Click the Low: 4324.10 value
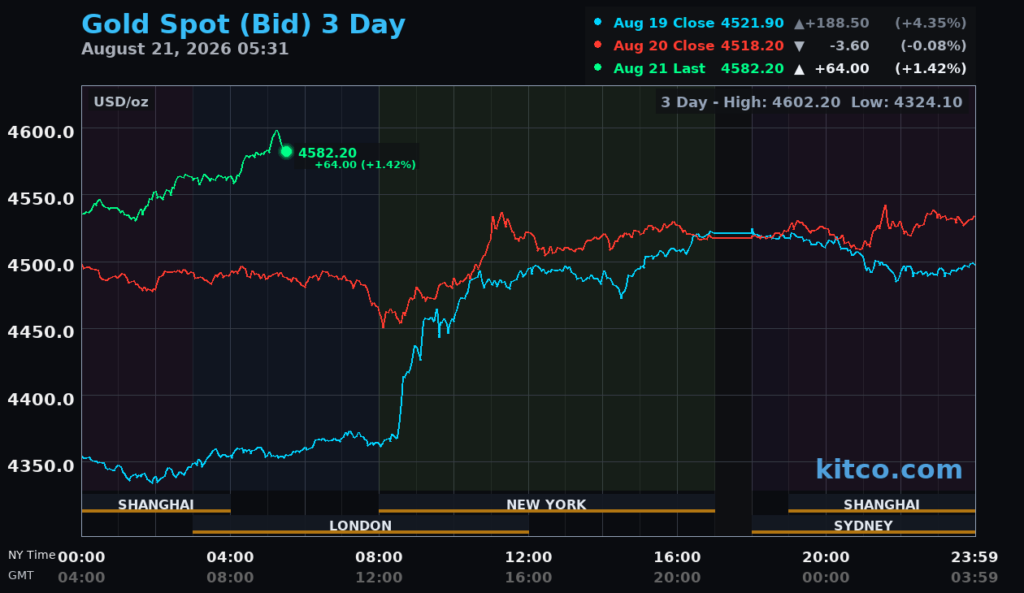This screenshot has height=593, width=1024. 906,102
